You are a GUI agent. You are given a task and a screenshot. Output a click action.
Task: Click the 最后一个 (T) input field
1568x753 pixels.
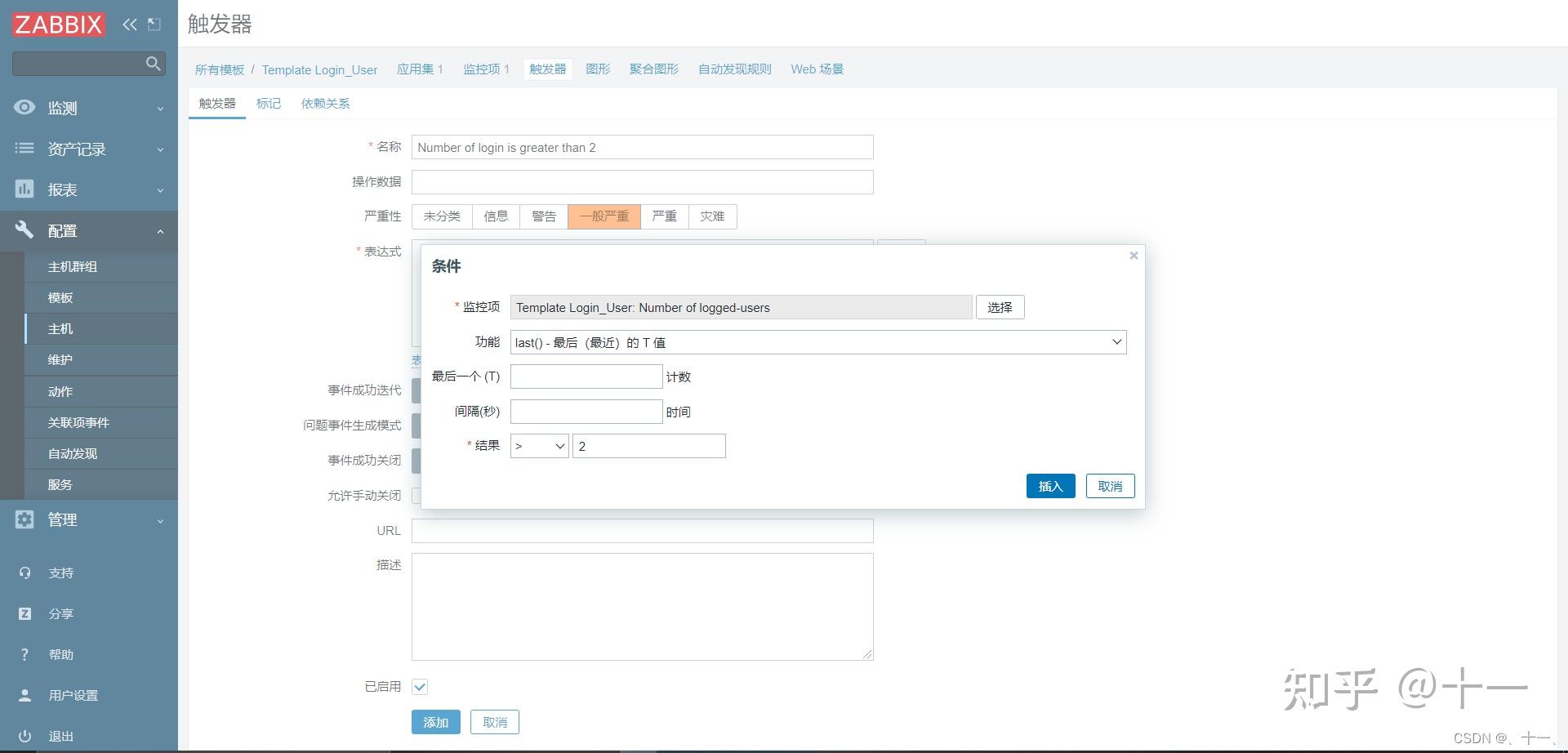(586, 376)
